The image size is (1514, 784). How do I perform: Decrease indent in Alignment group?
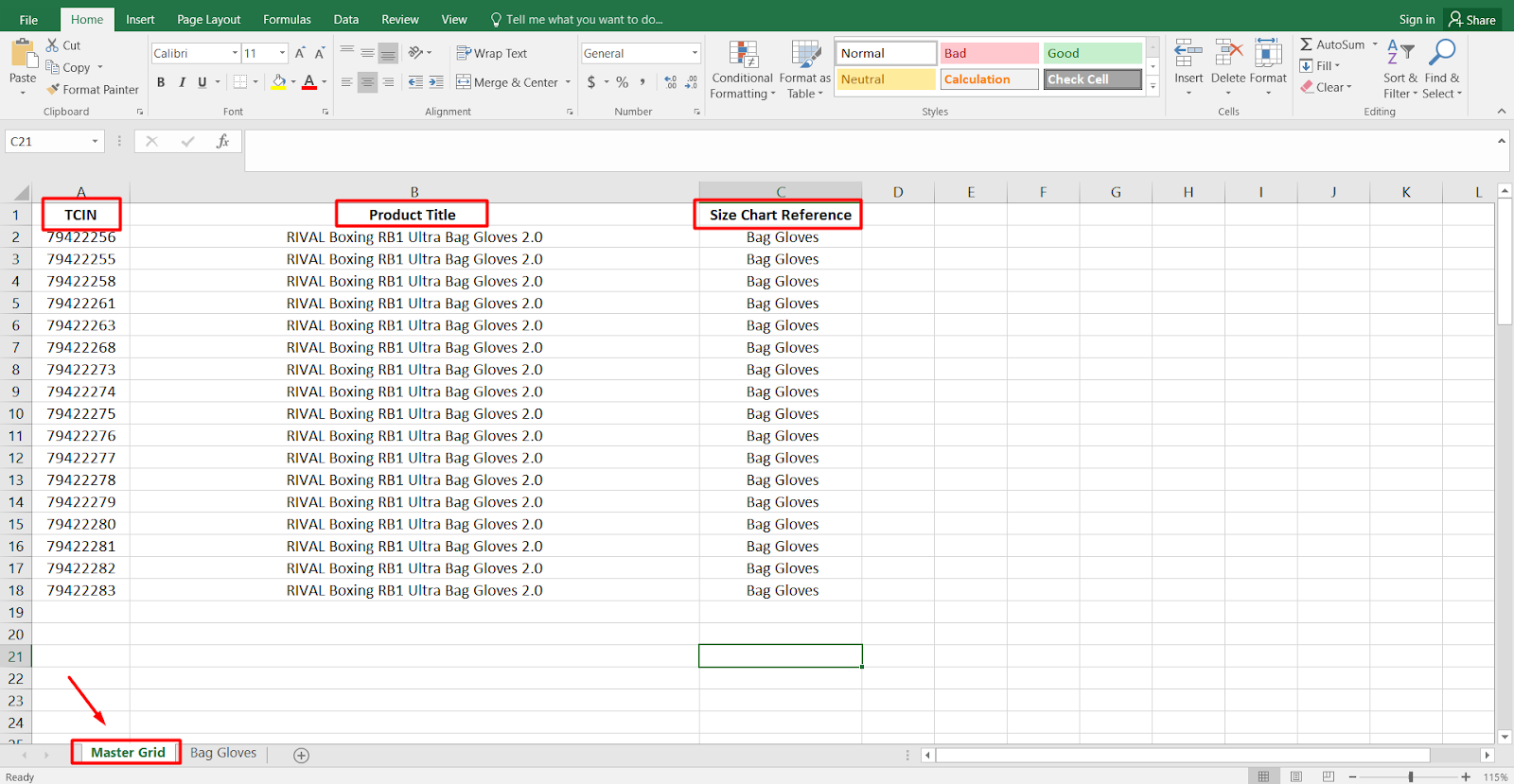[x=415, y=82]
